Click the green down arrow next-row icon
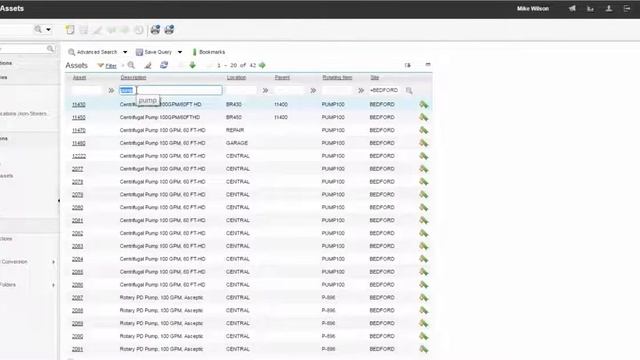The width and height of the screenshot is (640, 360). (193, 65)
